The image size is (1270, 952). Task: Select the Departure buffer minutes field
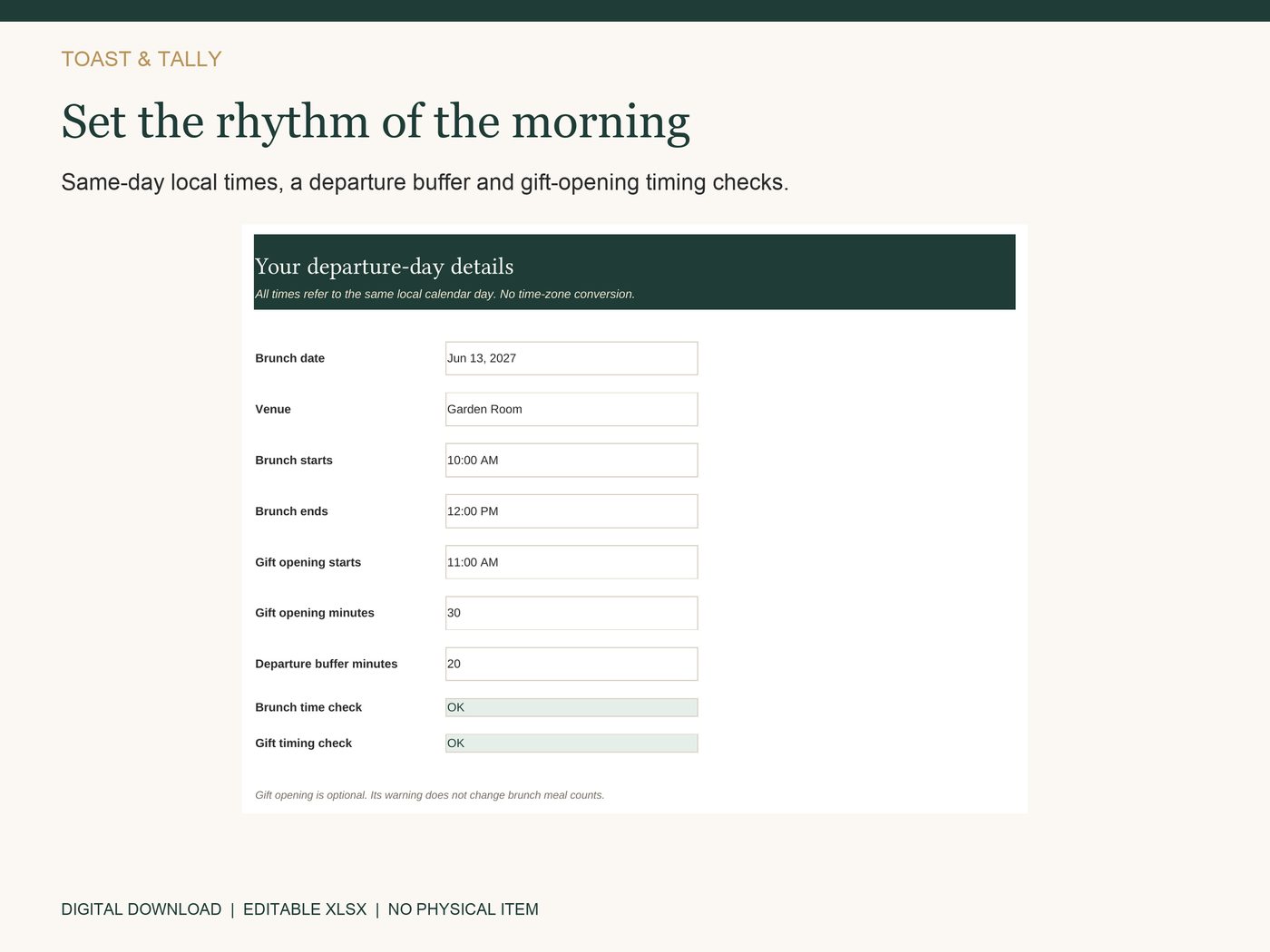(x=571, y=664)
